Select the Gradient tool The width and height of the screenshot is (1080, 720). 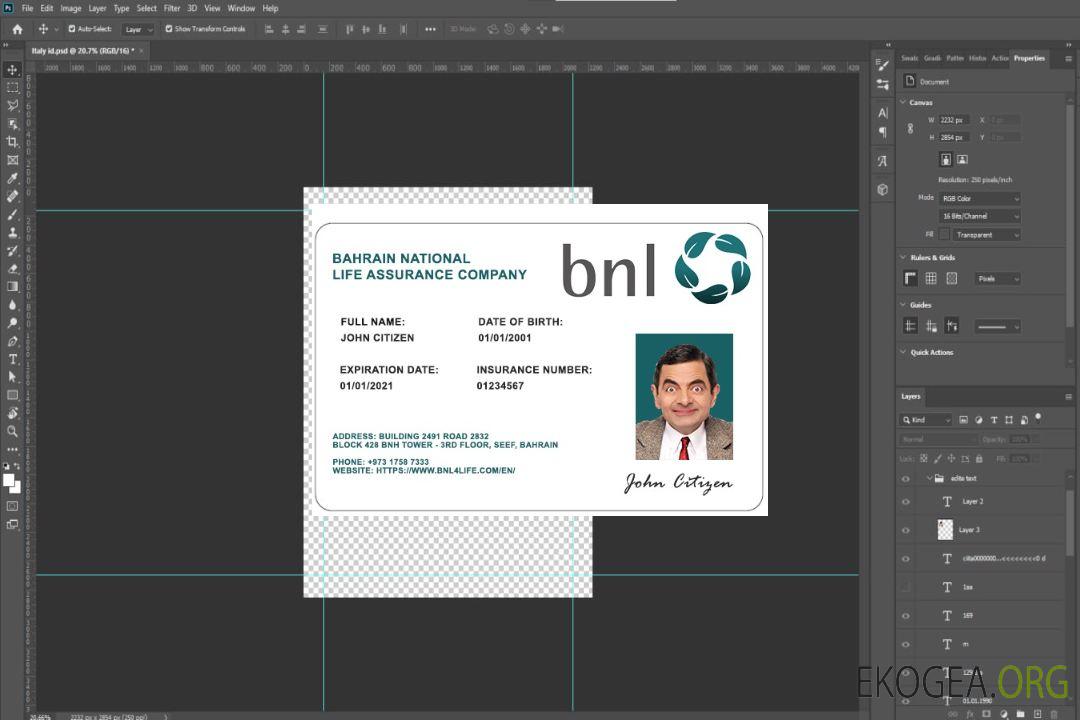coord(12,287)
